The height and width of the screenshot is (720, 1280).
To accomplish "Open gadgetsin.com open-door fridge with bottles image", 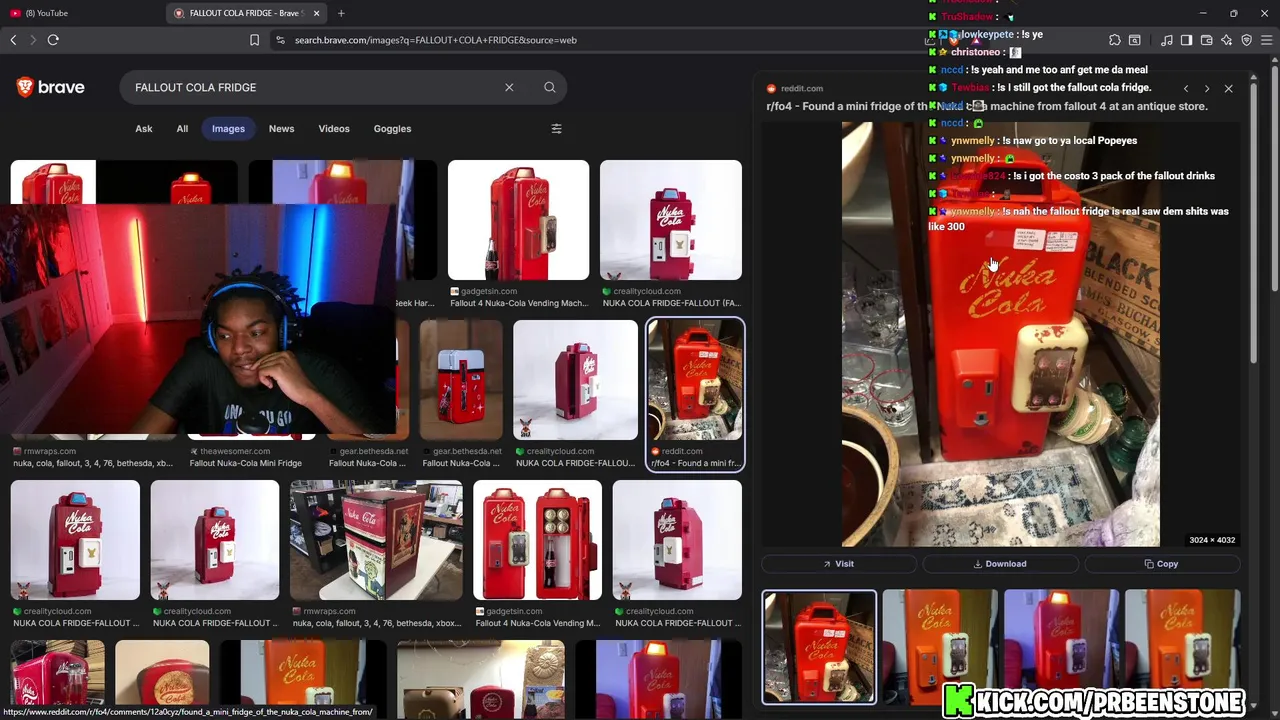I will click(x=538, y=540).
